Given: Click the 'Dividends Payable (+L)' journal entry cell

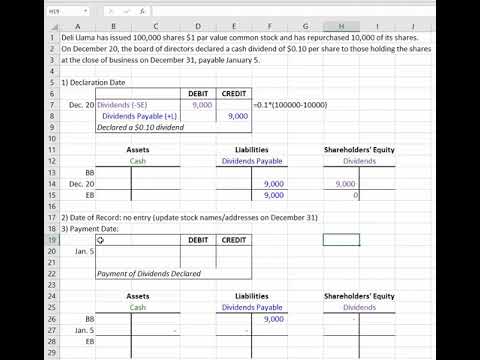Looking at the screenshot, I should pyautogui.click(x=140, y=116).
